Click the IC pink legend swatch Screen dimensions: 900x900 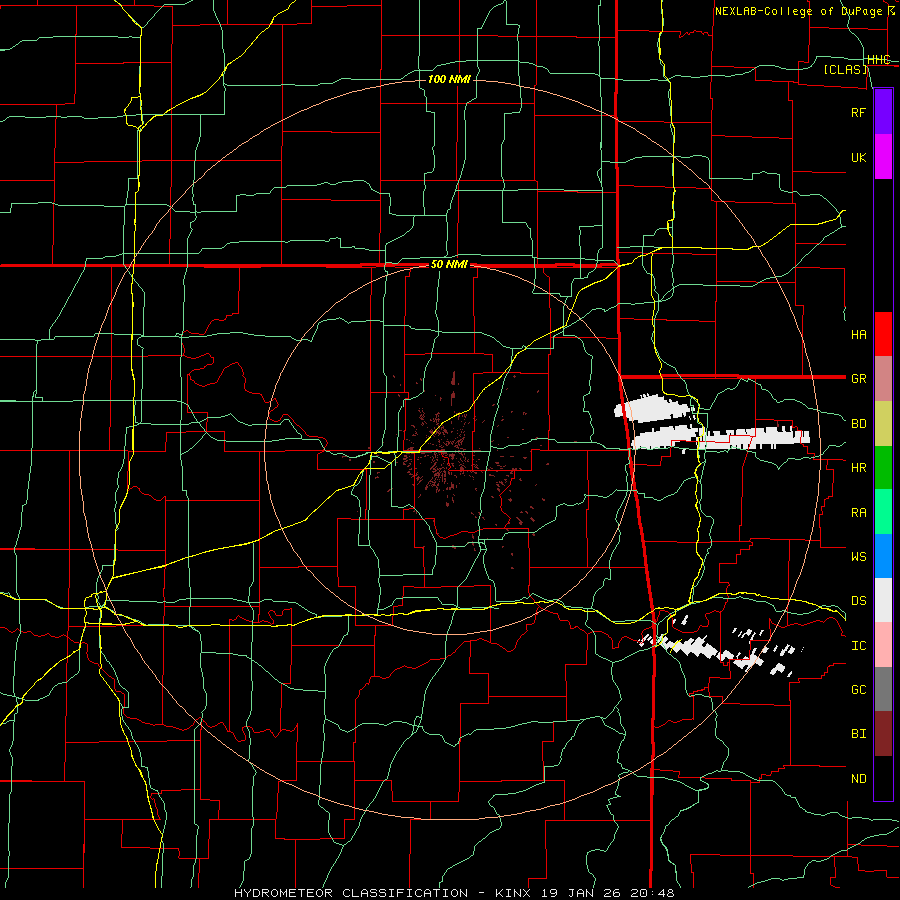click(883, 645)
